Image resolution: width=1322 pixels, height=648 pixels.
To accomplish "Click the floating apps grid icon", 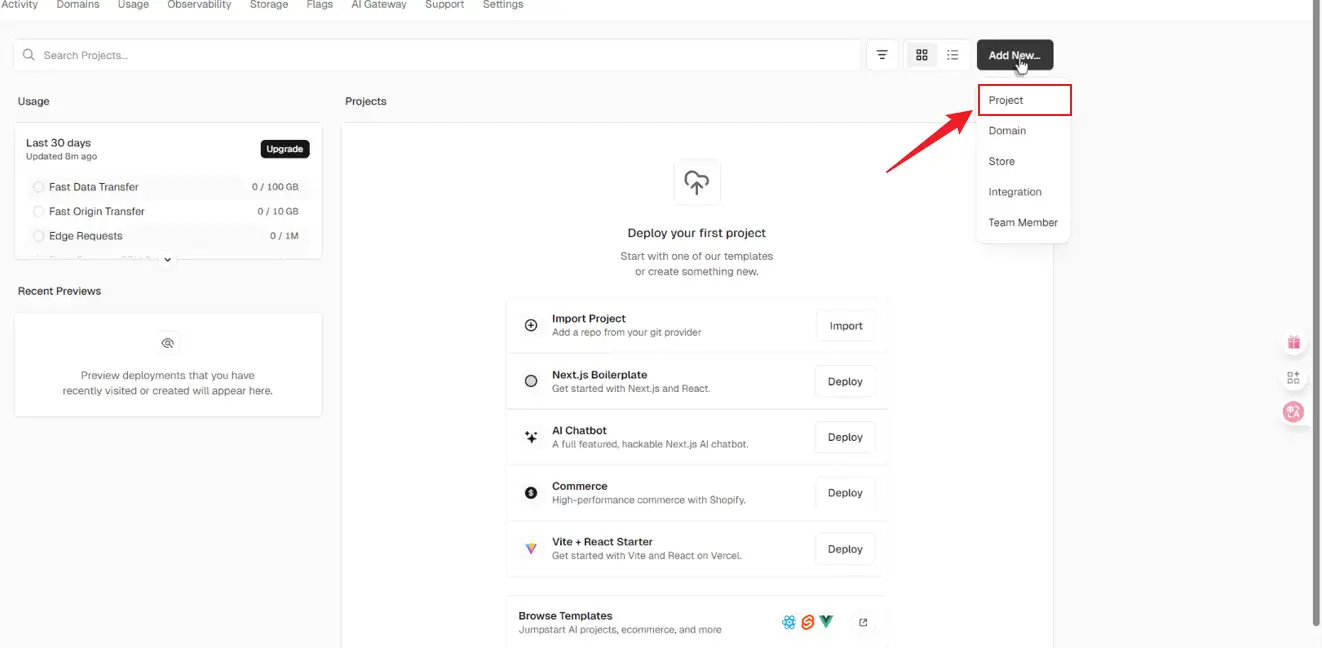I will point(1294,377).
